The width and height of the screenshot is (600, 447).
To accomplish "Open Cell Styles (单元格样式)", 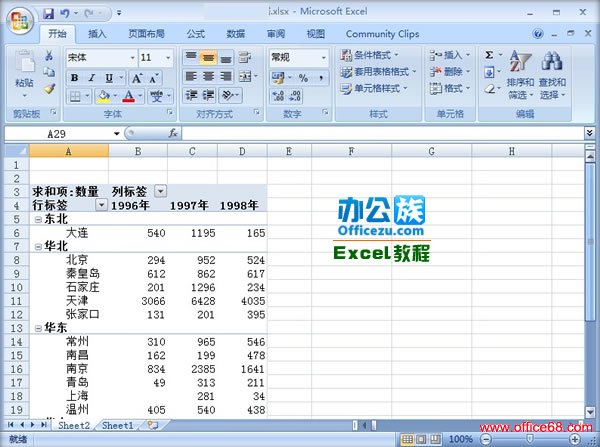I will point(374,89).
